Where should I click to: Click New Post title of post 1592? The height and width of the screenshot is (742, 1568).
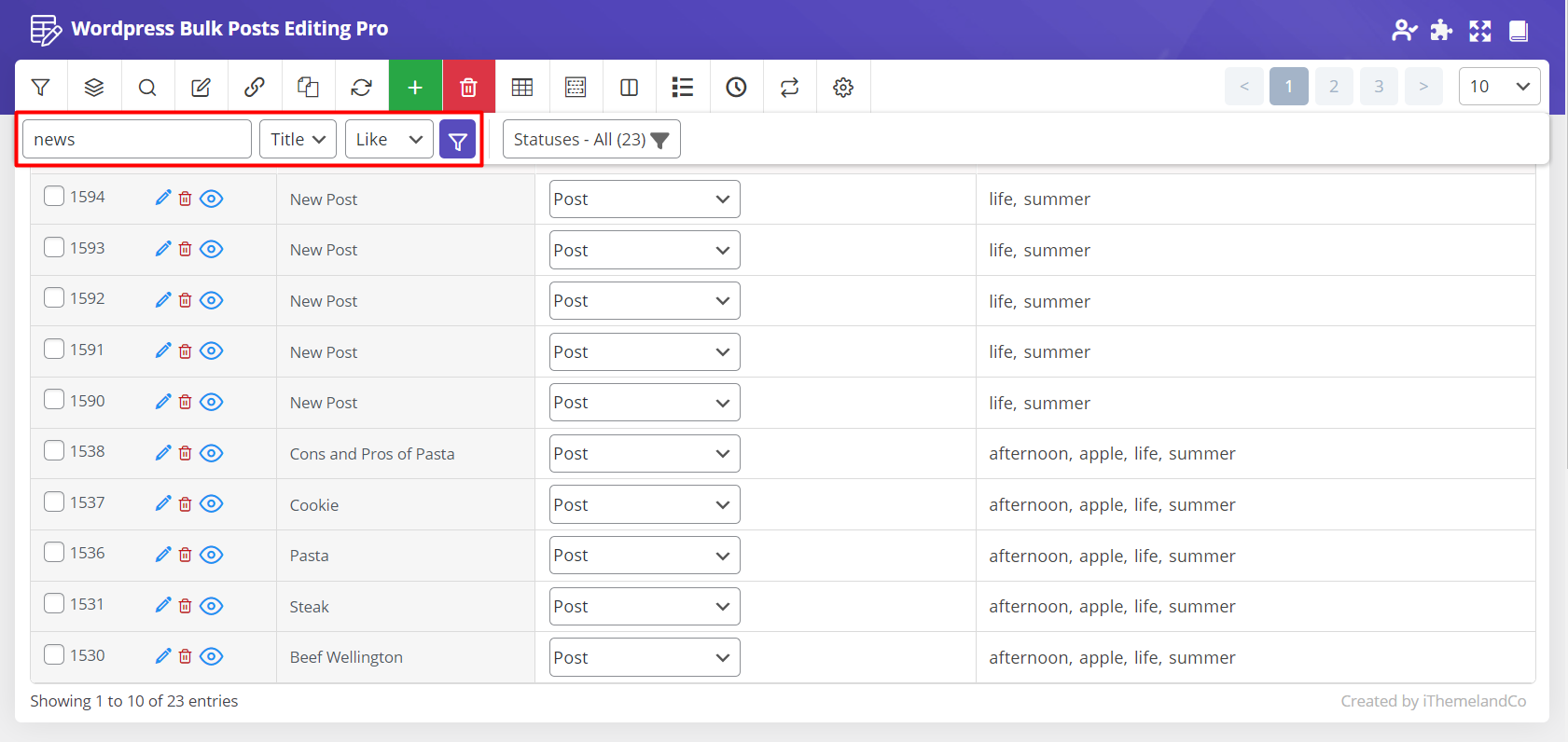pos(324,301)
